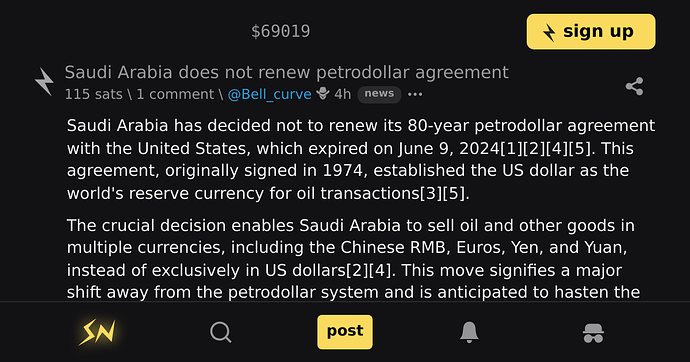
Task: Open the @Bell_curve user profile
Action: pyautogui.click(x=269, y=94)
